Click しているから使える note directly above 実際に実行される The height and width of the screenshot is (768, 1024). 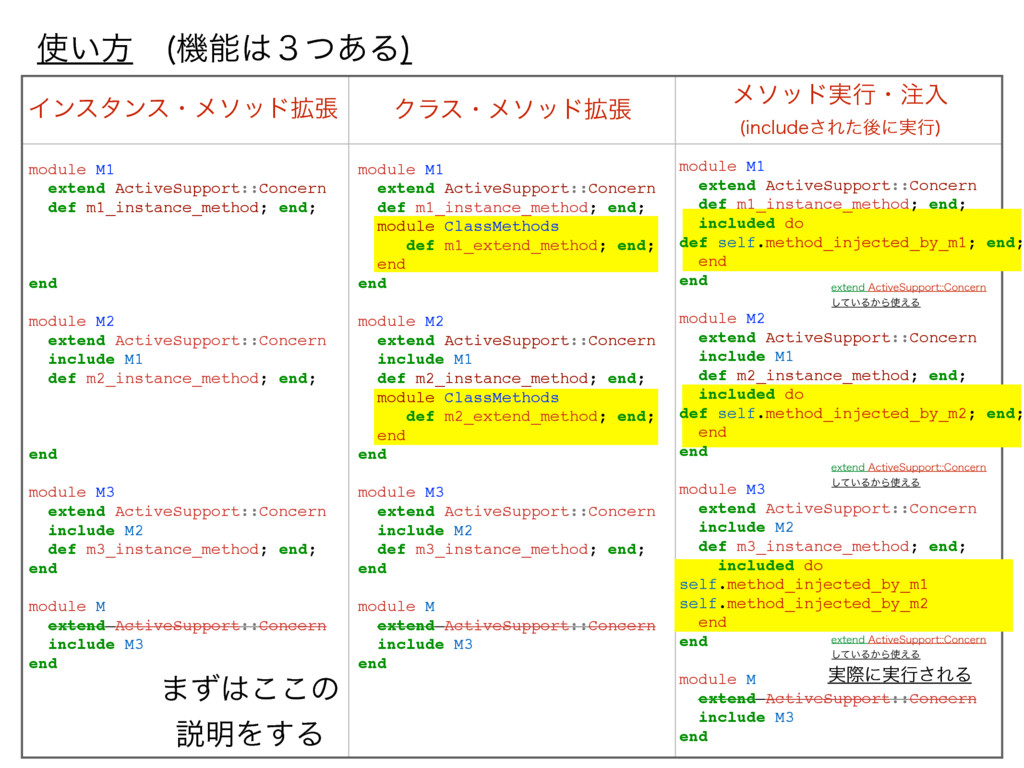pyautogui.click(x=876, y=654)
